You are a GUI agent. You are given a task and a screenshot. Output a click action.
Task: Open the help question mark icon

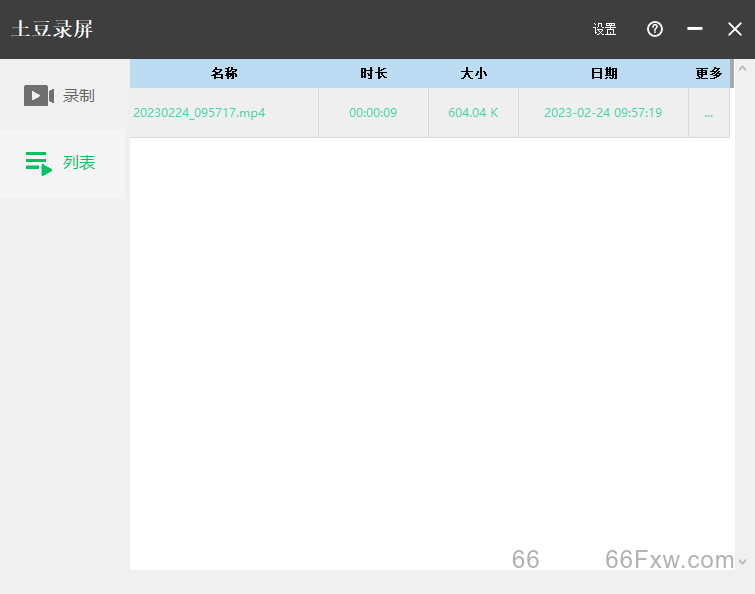coord(655,29)
